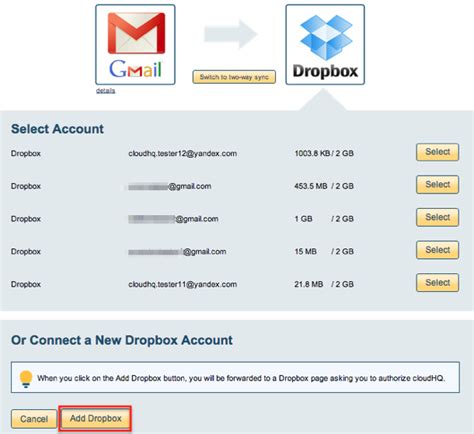Screen dimensions: 474x434
Task: Click the sync direction arrow
Action: coord(231,34)
